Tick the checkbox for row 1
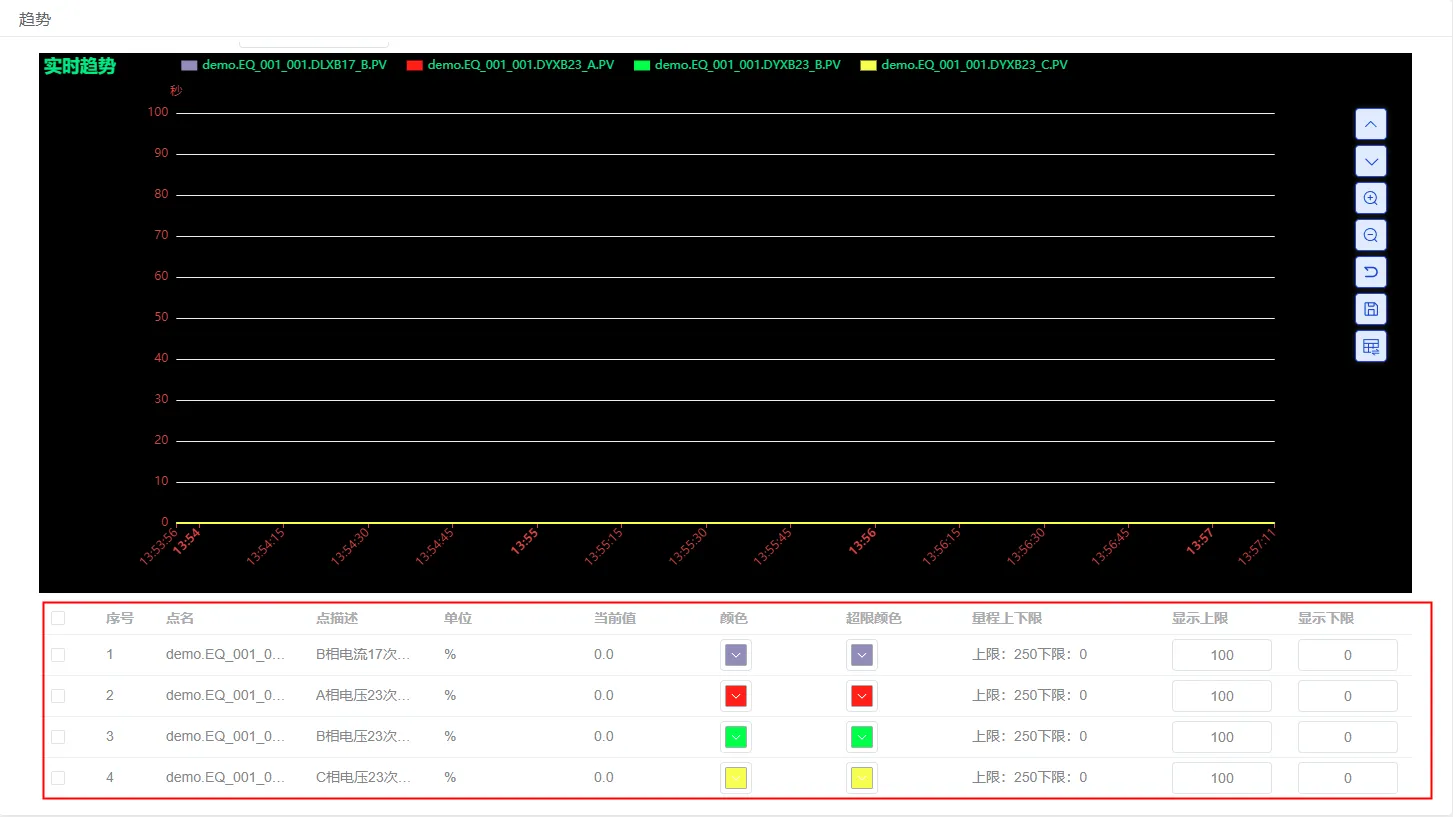The height and width of the screenshot is (817, 1453). coord(58,655)
